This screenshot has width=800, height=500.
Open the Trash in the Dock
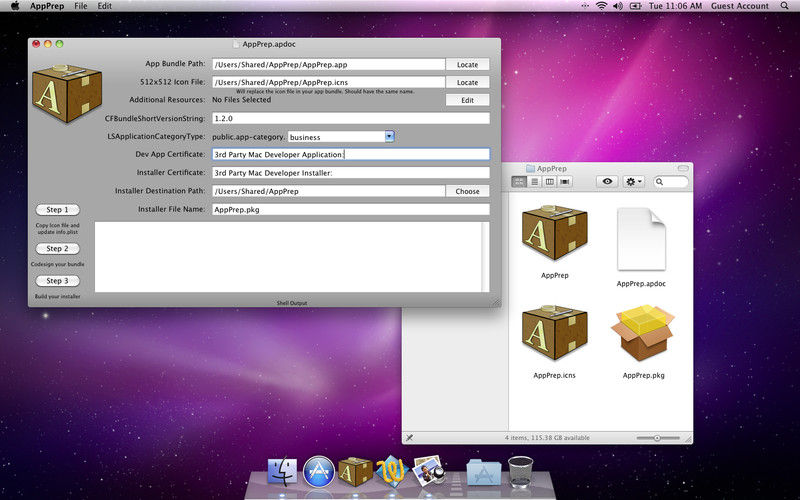point(520,471)
